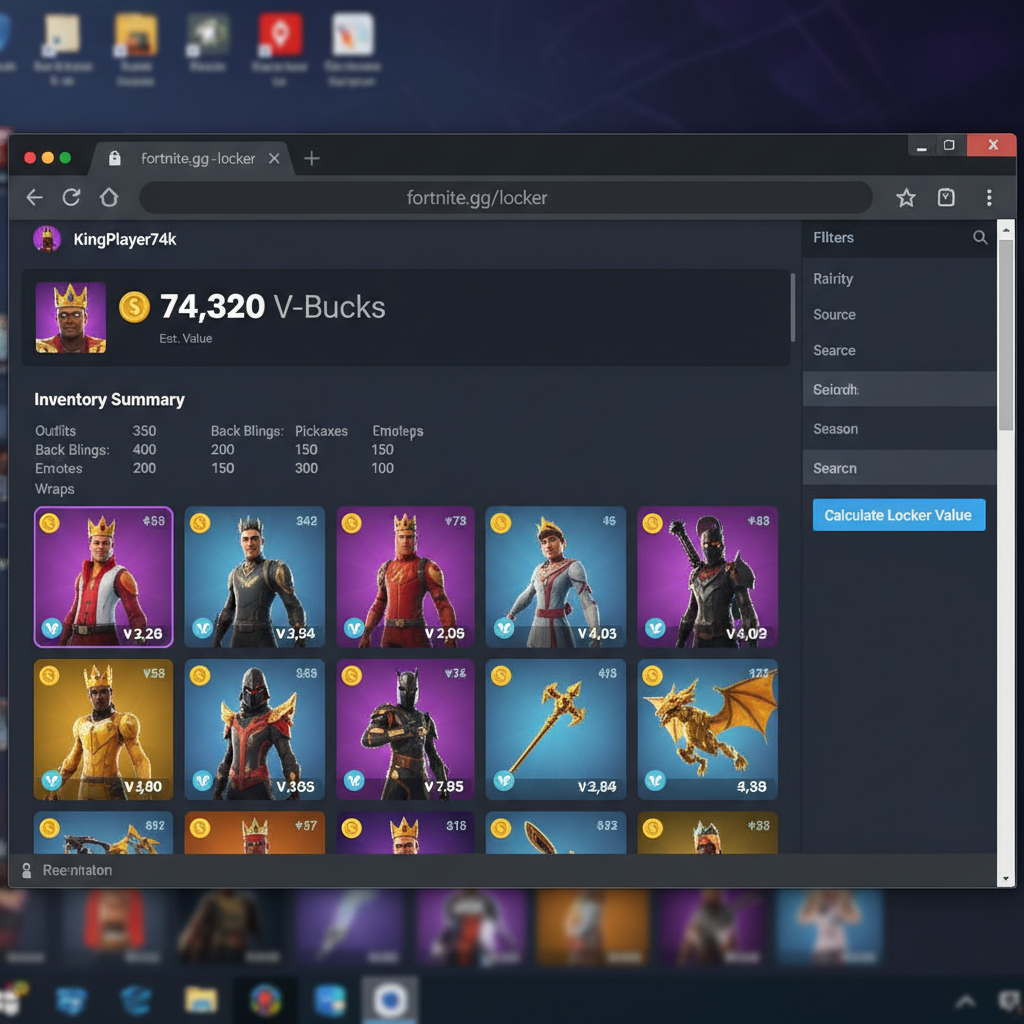The height and width of the screenshot is (1024, 1024).
Task: Bookmark this page with the star icon
Action: pos(906,197)
